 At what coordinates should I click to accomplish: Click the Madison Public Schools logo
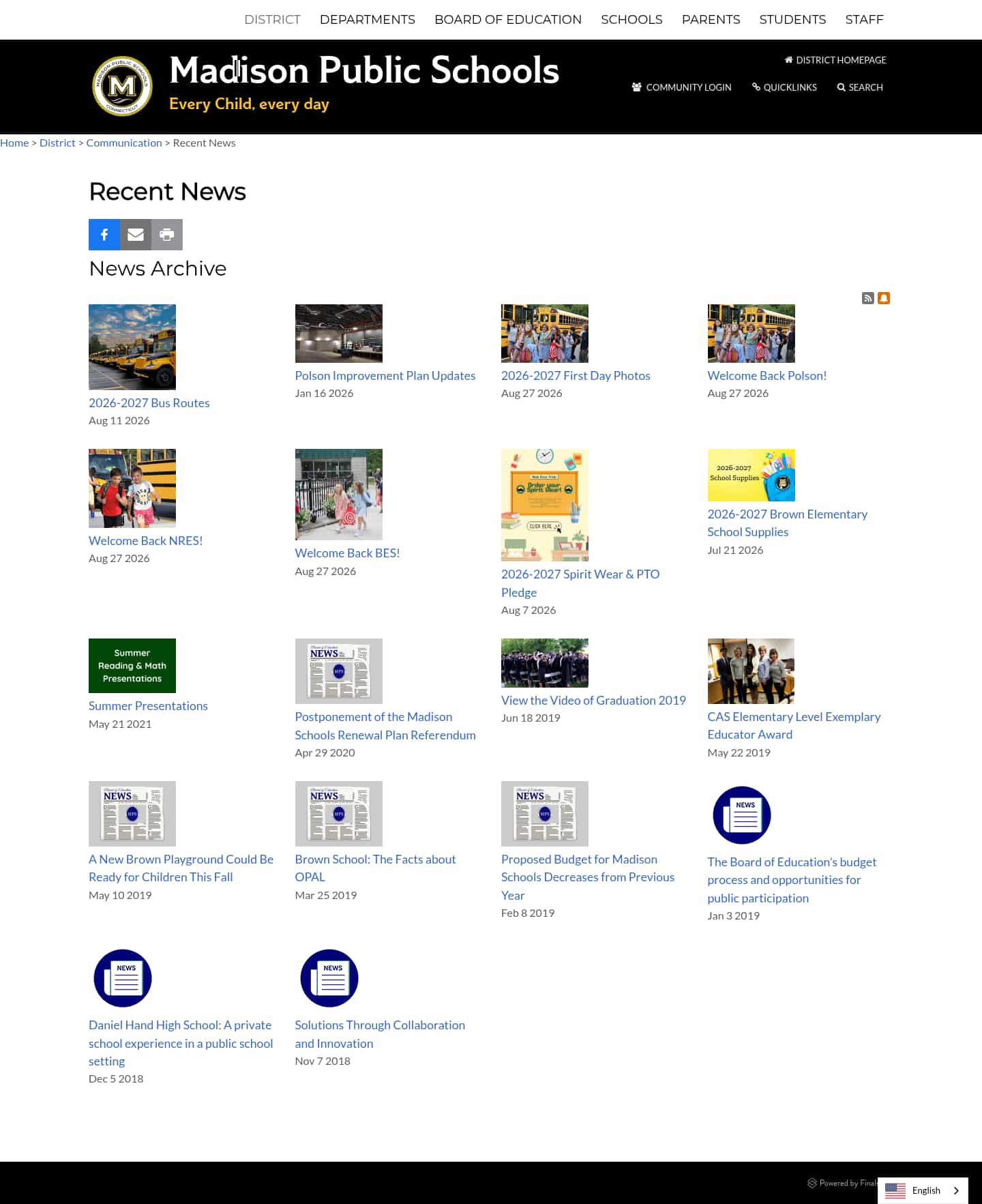[x=122, y=86]
